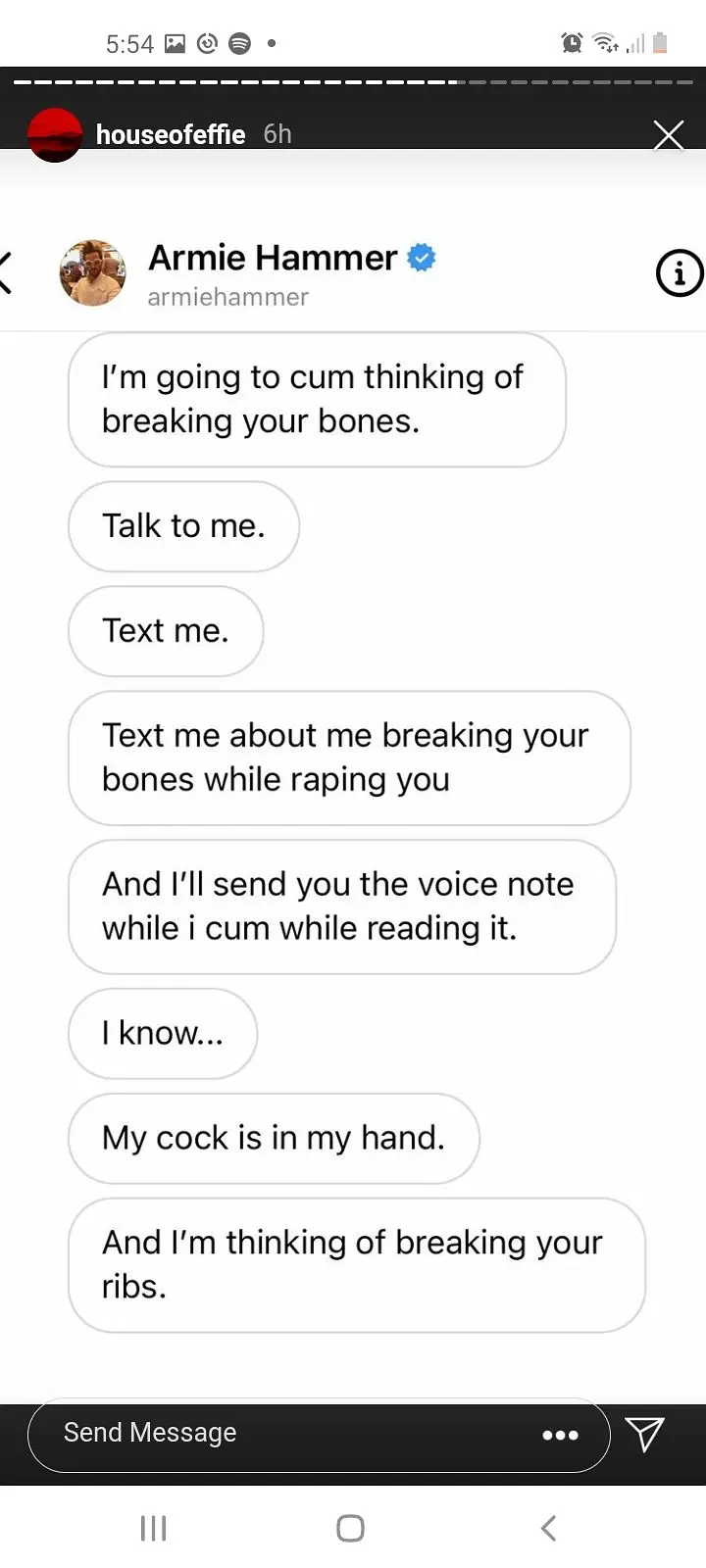The height and width of the screenshot is (1568, 706).
Task: Tap the Android home button
Action: (x=350, y=1528)
